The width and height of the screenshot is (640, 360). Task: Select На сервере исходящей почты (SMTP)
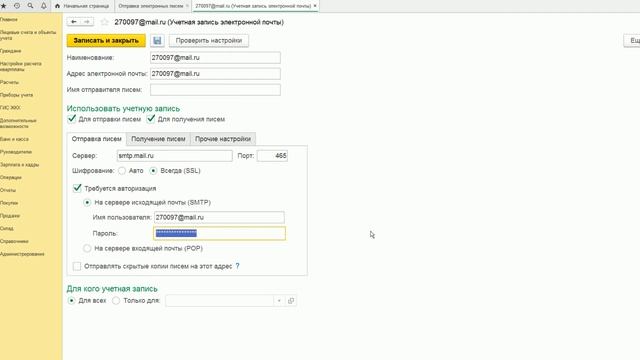coord(87,202)
